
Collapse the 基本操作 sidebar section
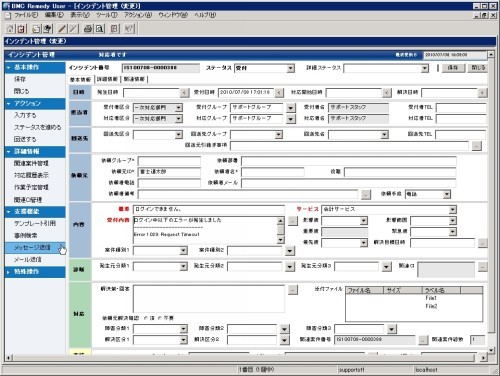(35, 67)
